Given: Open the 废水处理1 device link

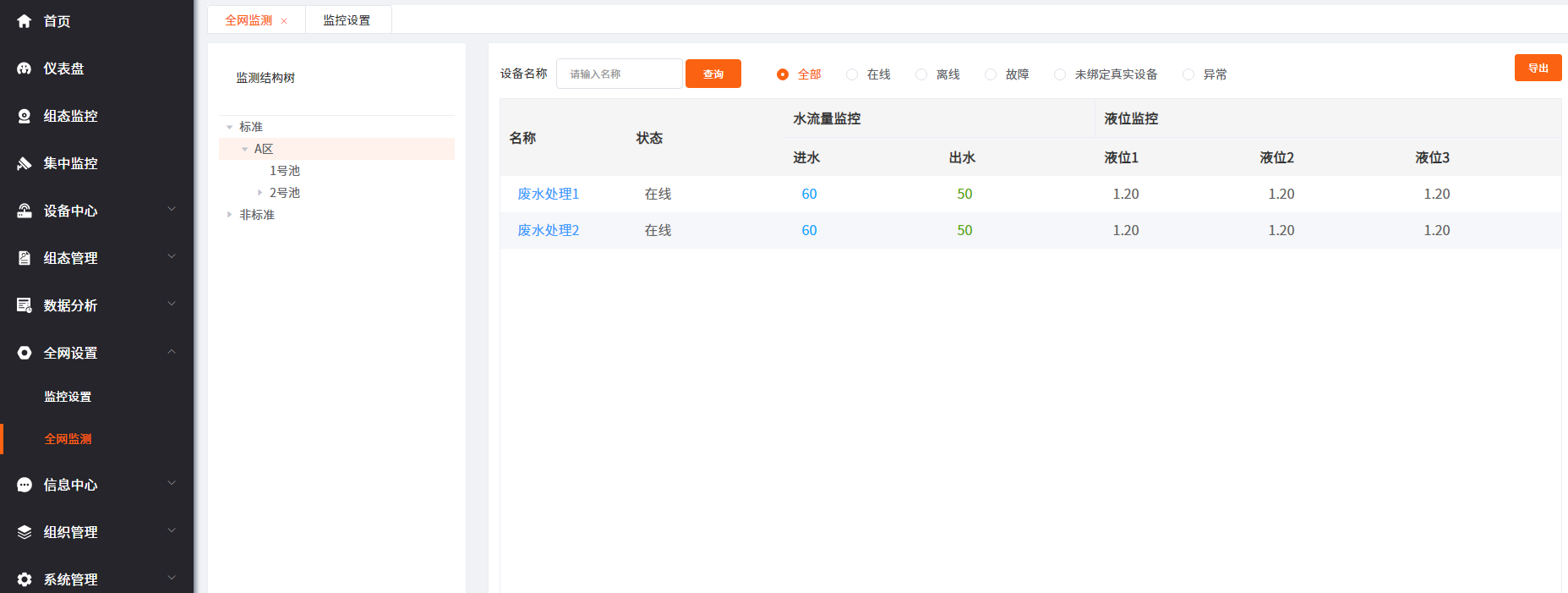Looking at the screenshot, I should [x=548, y=194].
